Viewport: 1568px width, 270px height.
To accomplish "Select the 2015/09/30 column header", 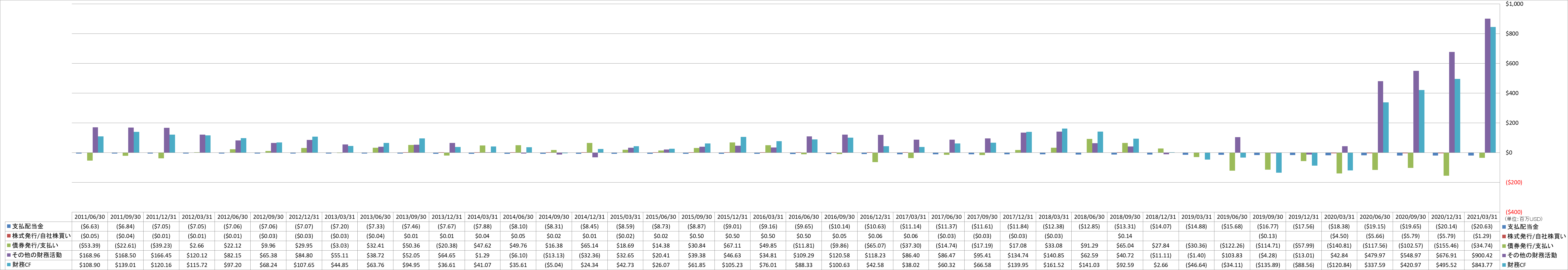I will coord(696,217).
